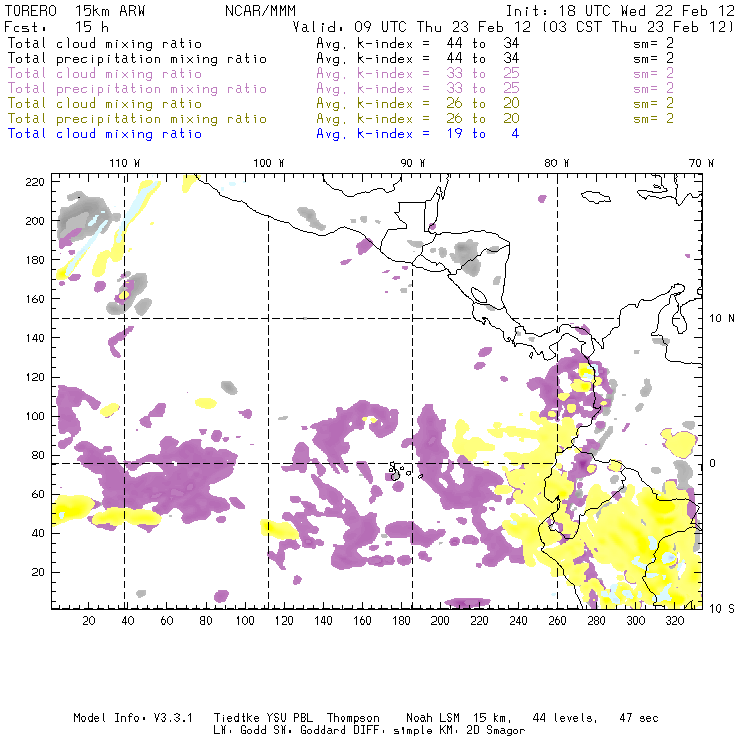
Task: Select the "NCAR/MMM" header label
Action: click(260, 11)
